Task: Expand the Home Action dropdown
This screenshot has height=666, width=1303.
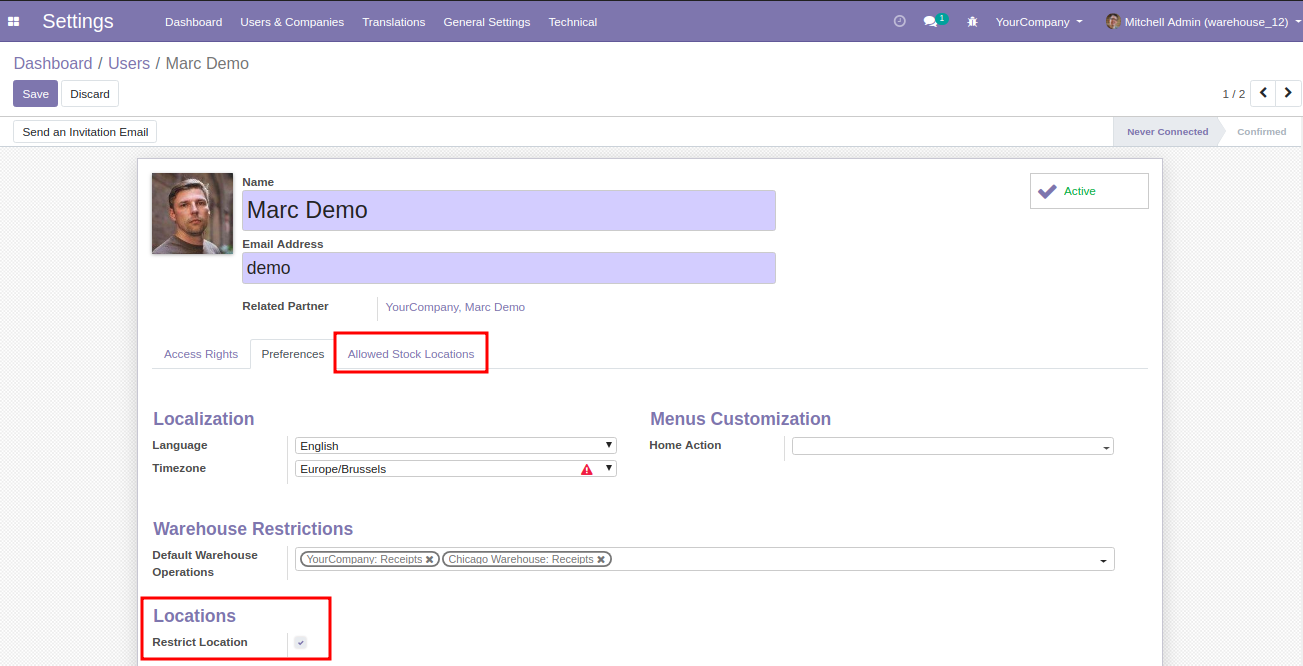Action: [x=952, y=447]
